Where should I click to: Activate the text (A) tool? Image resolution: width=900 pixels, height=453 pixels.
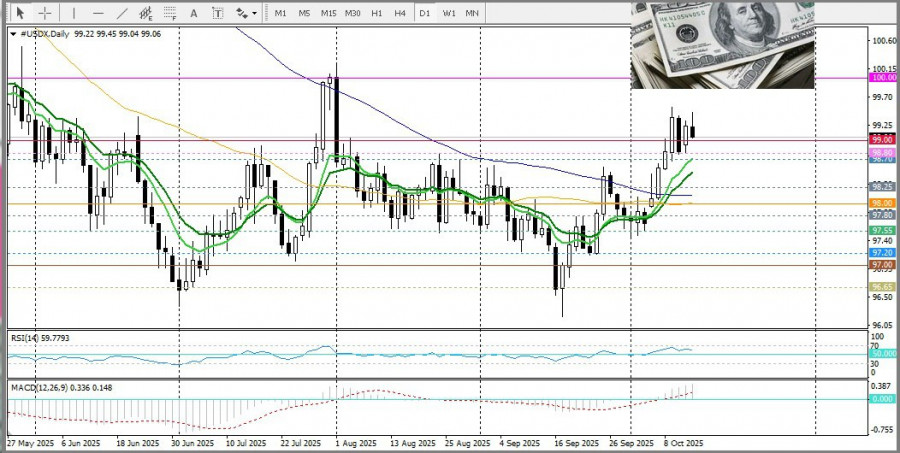pyautogui.click(x=194, y=13)
